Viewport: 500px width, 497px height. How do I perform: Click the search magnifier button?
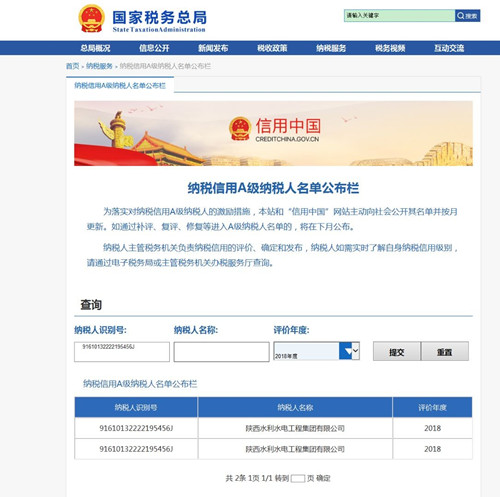coord(467,16)
